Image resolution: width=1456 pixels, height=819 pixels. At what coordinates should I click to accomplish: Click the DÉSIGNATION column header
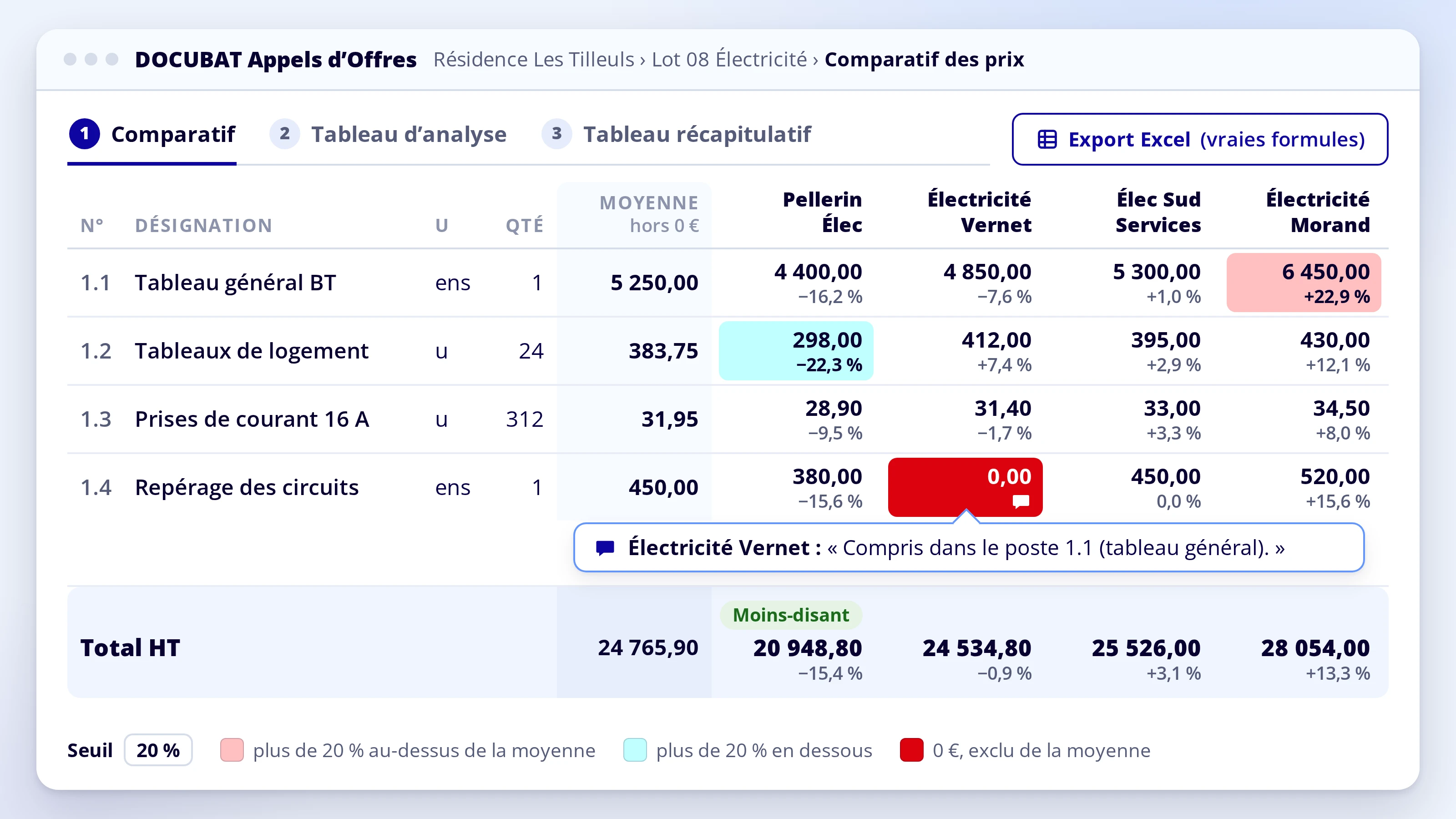tap(203, 226)
